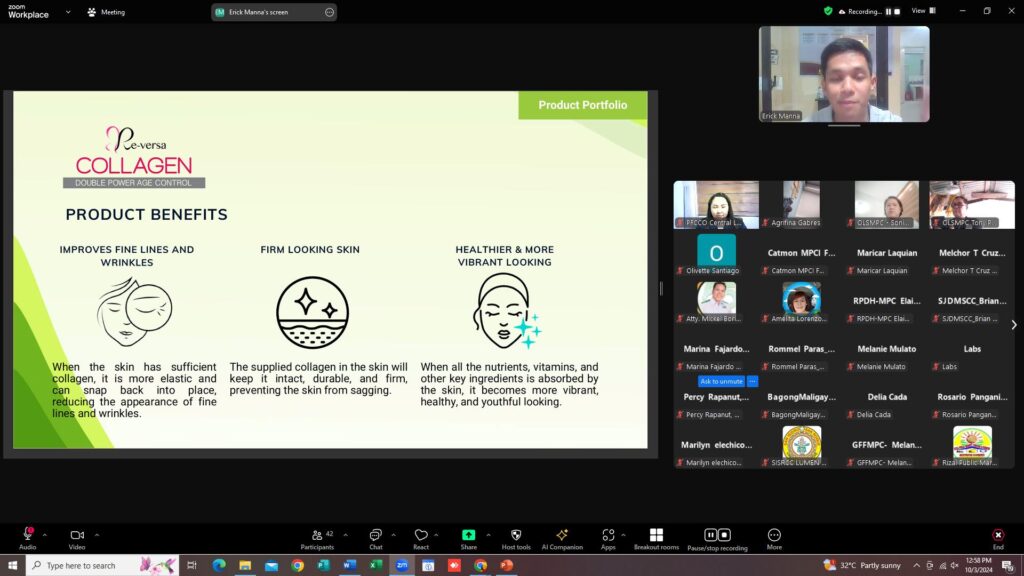Image resolution: width=1024 pixels, height=576 pixels.
Task: Open Microsoft Edge from the taskbar
Action: click(x=219, y=565)
